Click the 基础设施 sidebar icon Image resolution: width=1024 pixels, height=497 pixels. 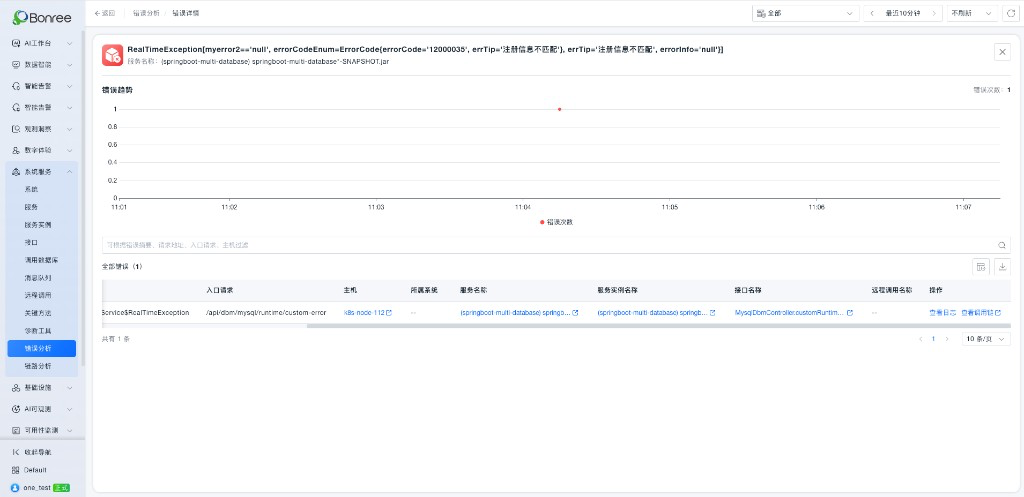pyautogui.click(x=17, y=387)
